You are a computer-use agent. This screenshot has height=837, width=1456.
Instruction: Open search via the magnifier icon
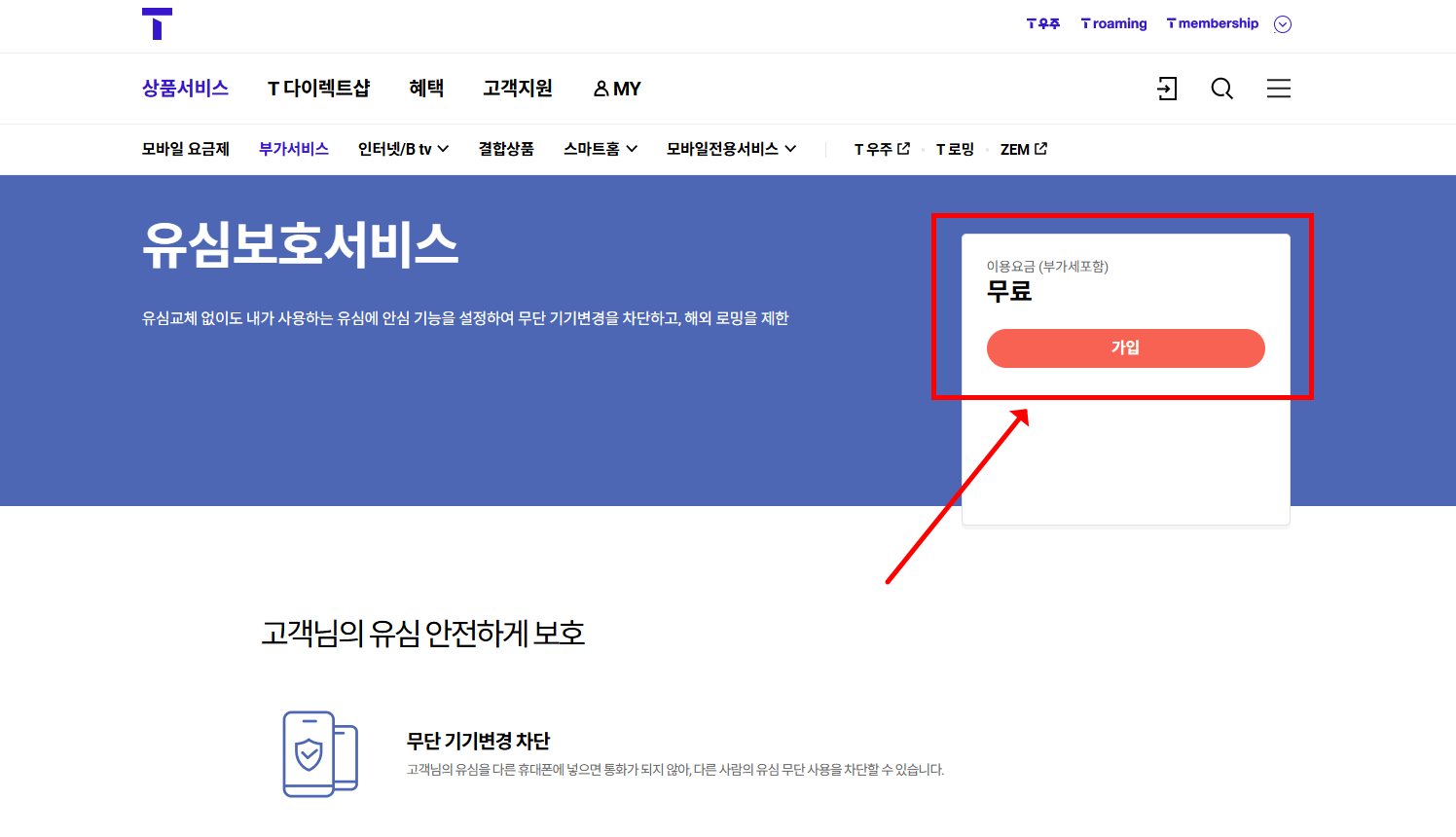click(1221, 89)
